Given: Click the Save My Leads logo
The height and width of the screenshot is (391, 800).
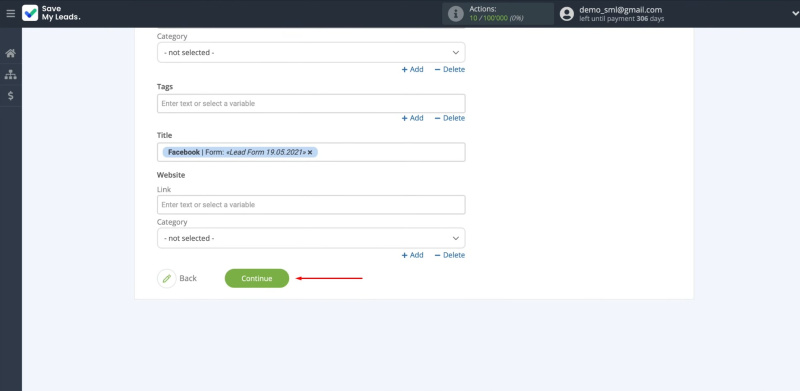Looking at the screenshot, I should tap(52, 13).
